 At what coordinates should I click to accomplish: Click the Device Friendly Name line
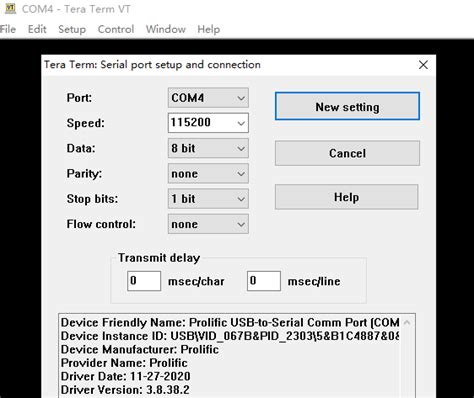tap(230, 322)
